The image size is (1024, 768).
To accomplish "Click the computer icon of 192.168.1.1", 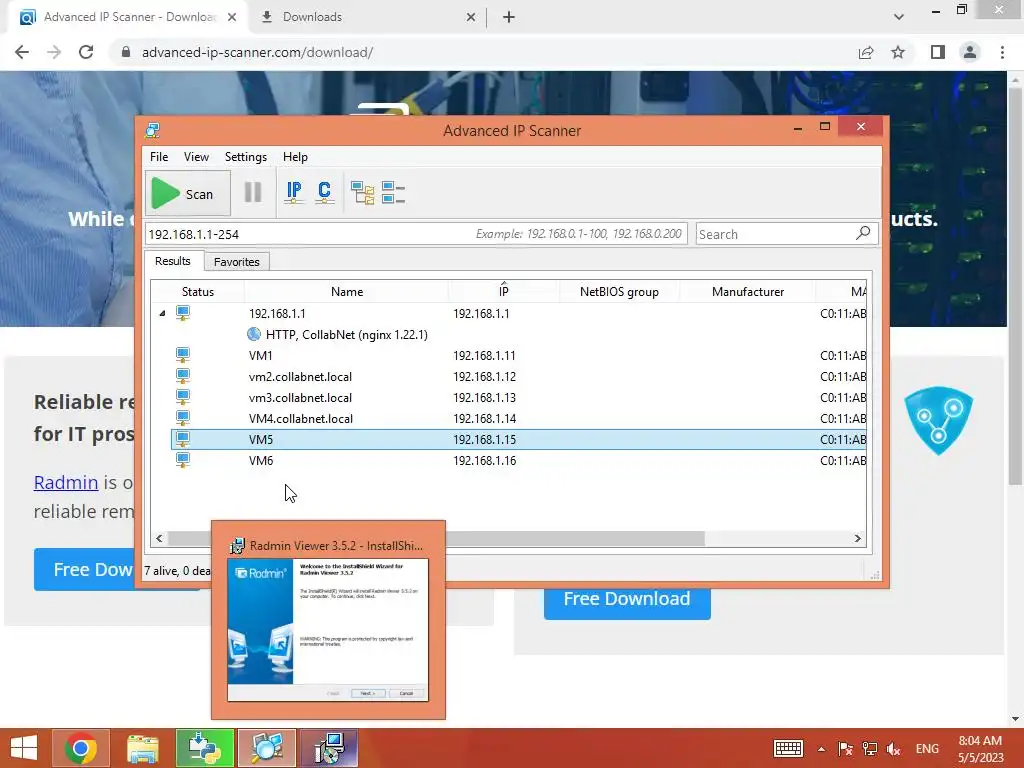I will 183,313.
